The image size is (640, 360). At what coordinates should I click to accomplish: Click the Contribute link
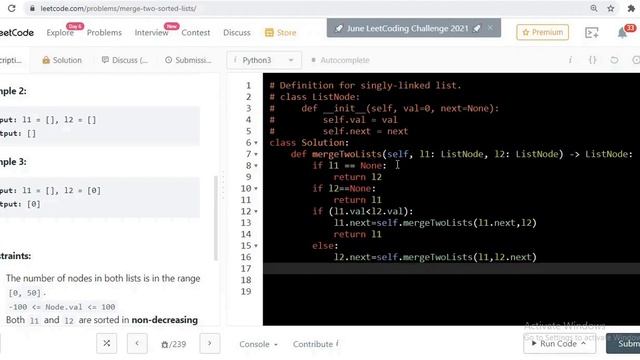316,344
